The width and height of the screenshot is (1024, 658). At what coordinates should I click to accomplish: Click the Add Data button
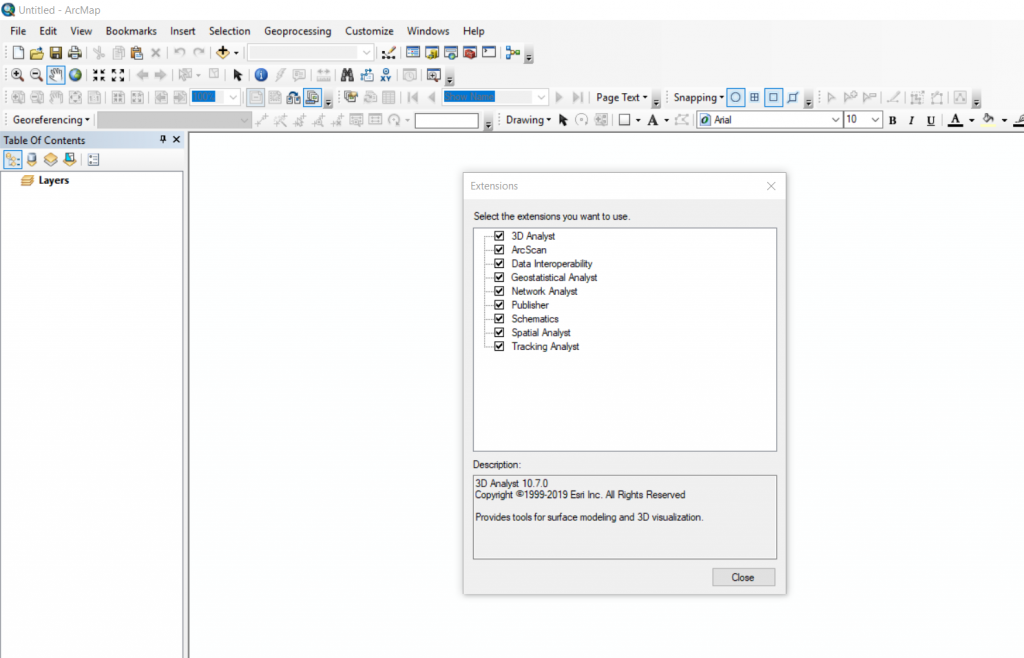tap(223, 52)
